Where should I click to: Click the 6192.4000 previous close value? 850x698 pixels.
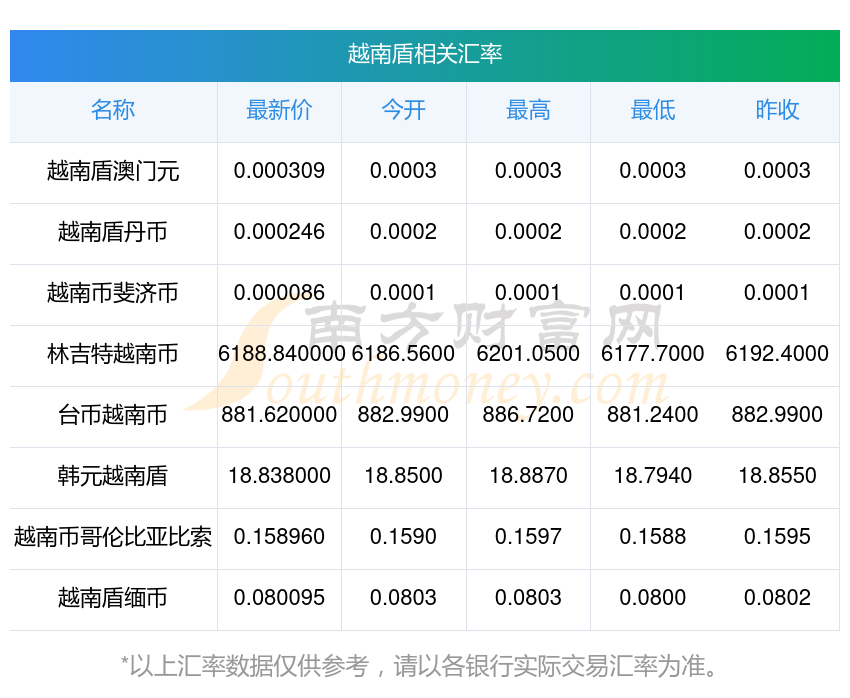click(x=777, y=354)
